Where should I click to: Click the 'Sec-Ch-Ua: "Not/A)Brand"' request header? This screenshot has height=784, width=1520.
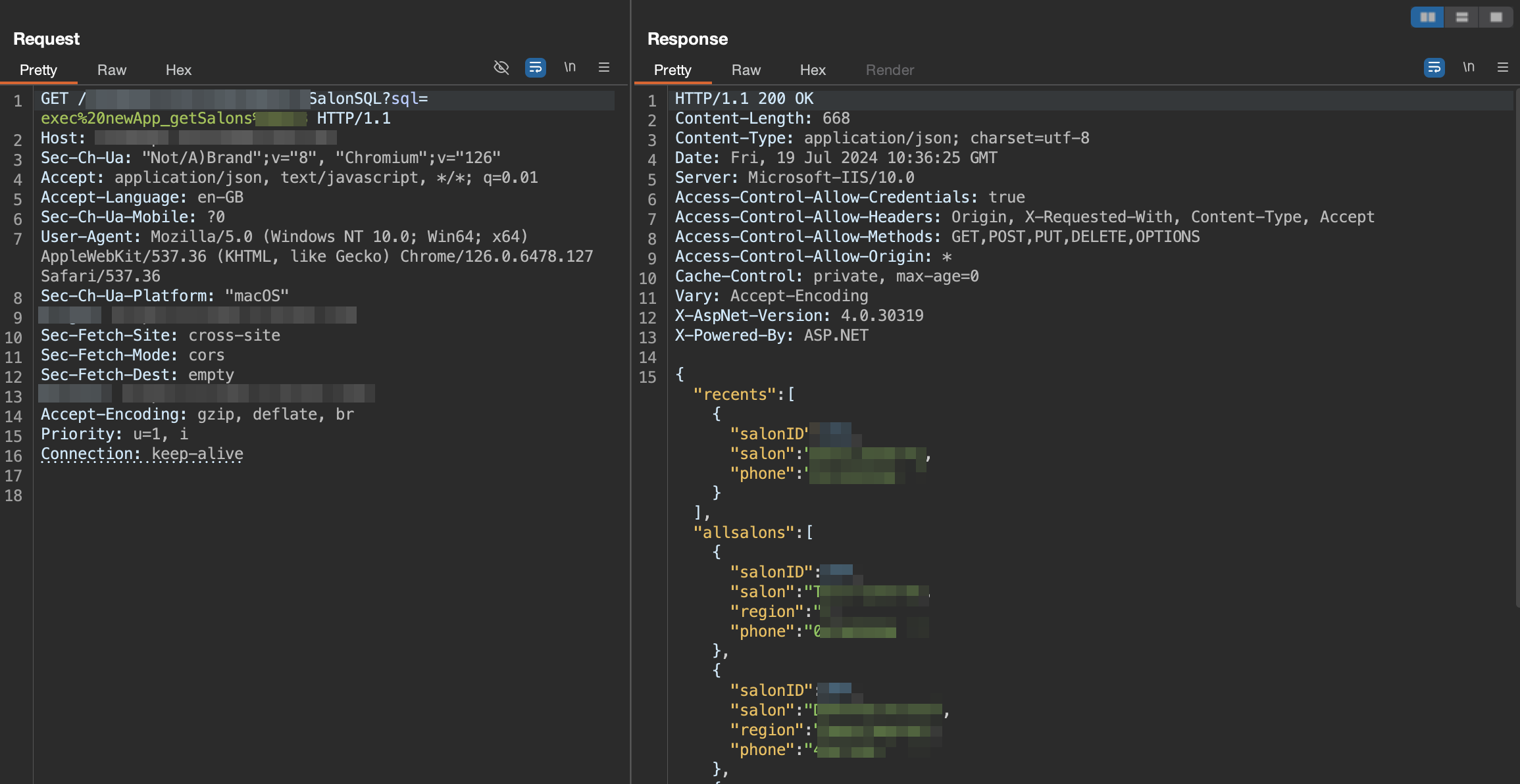pyautogui.click(x=271, y=158)
